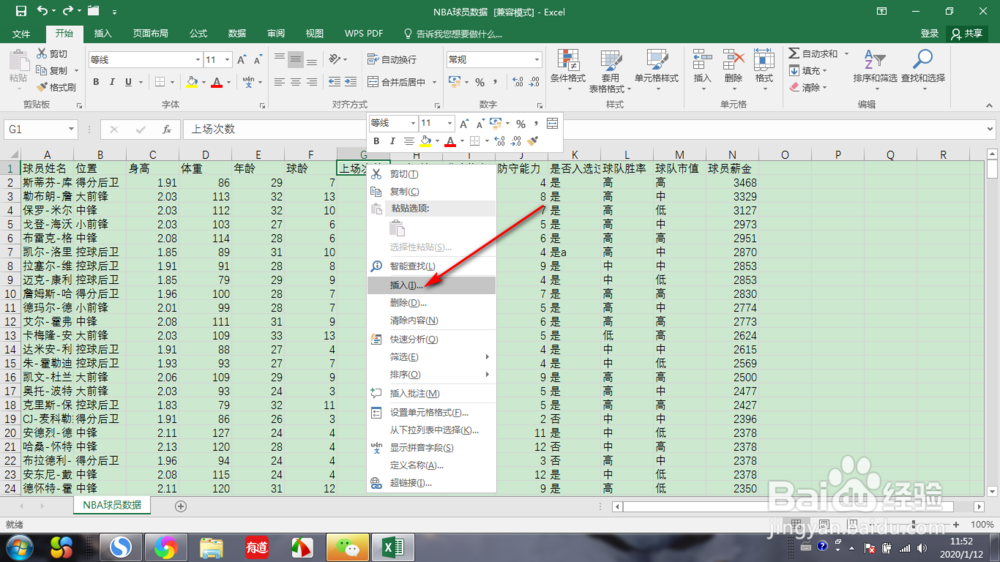Click Merge and Center (合并后居中) button
Screen dimensions: 1000x562
[396, 82]
